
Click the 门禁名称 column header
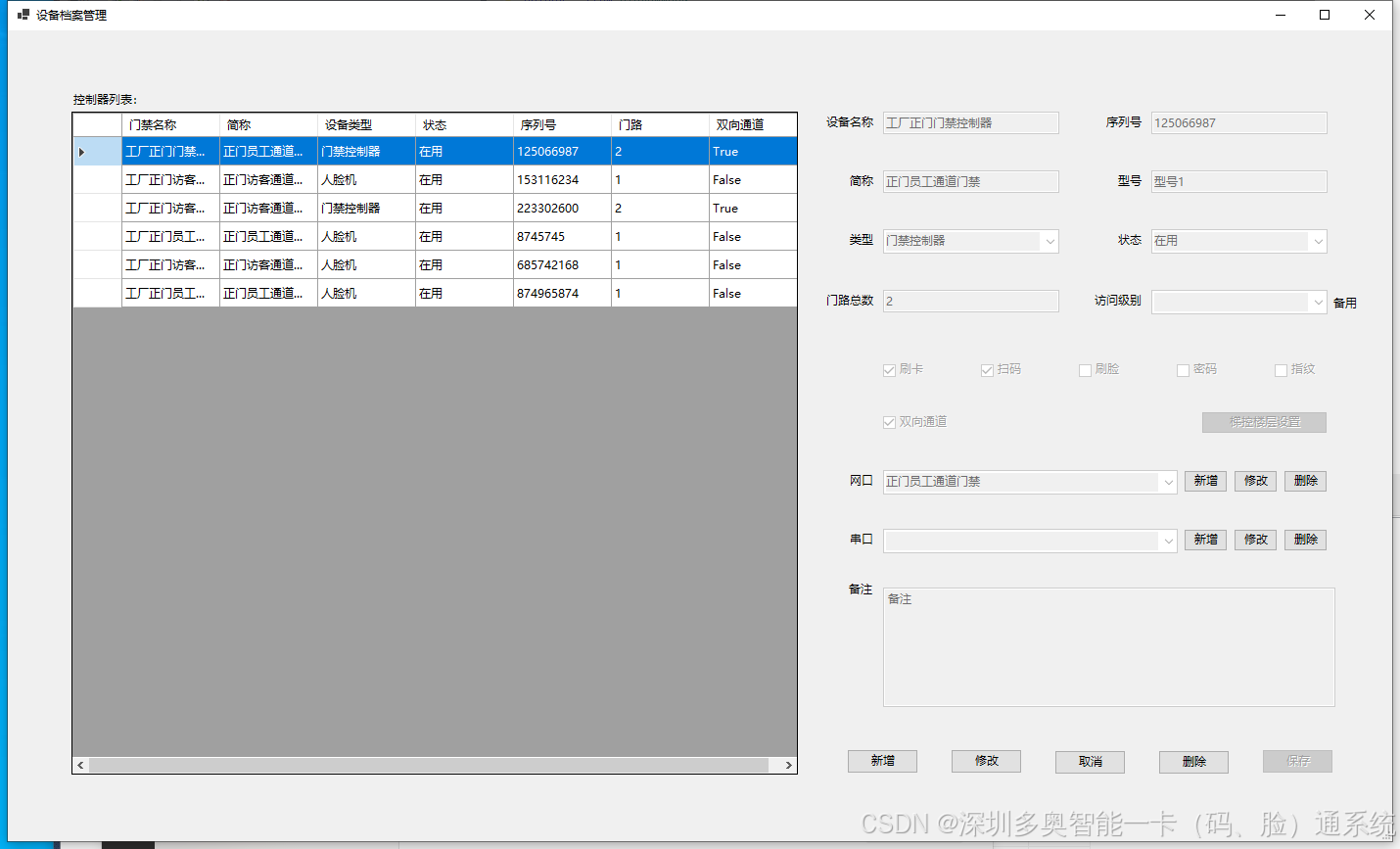[171, 125]
